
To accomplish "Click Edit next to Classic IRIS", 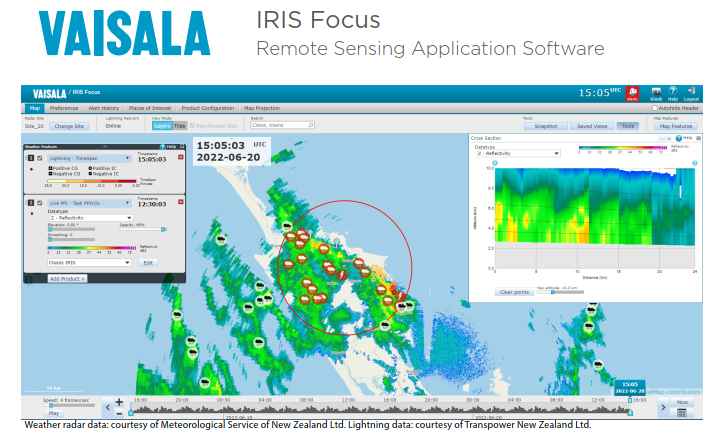I will [148, 263].
